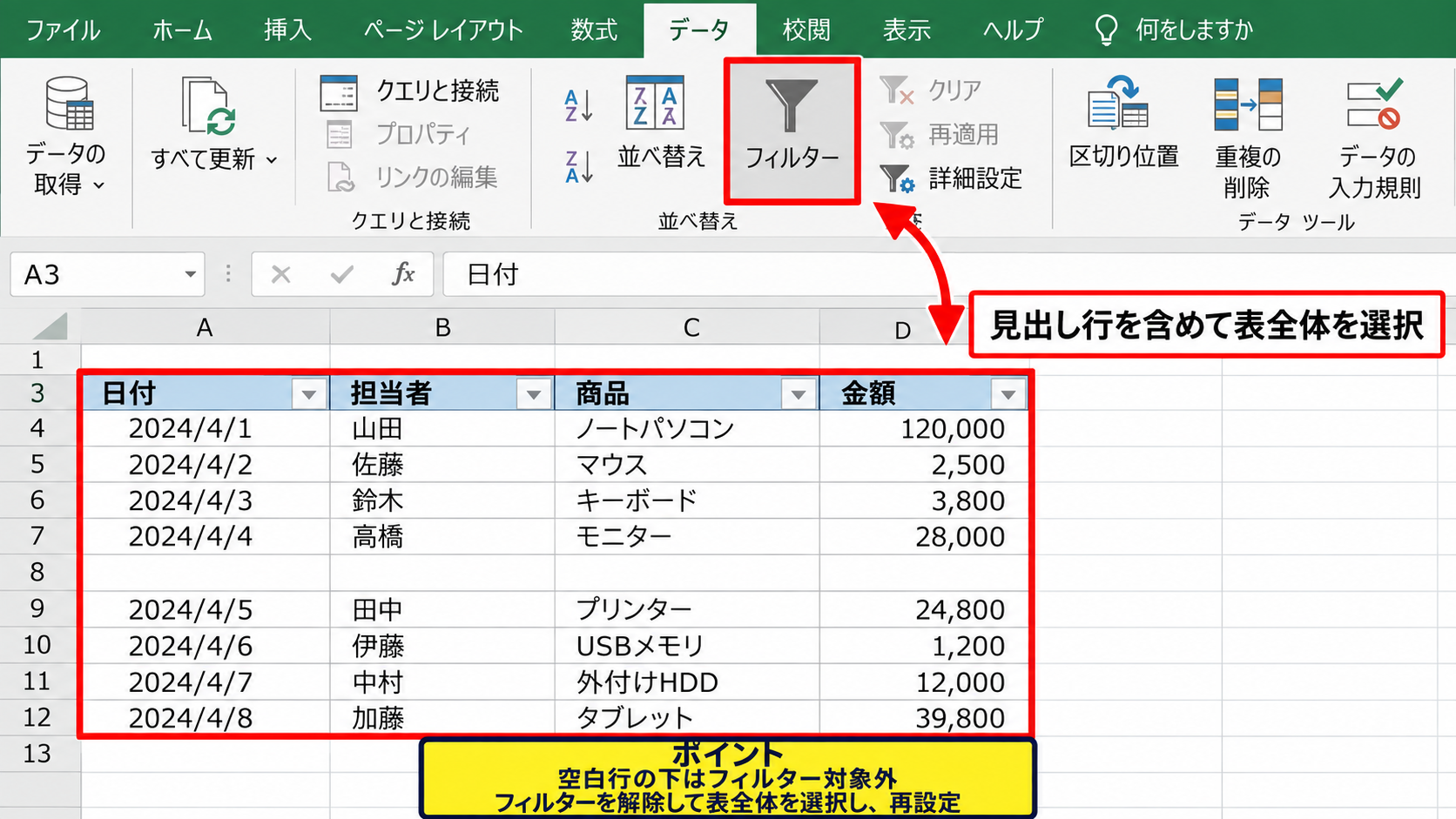Screen dimensions: 1456x819
Task: Sort descending with the Z-to-A icon
Action: pyautogui.click(x=578, y=166)
